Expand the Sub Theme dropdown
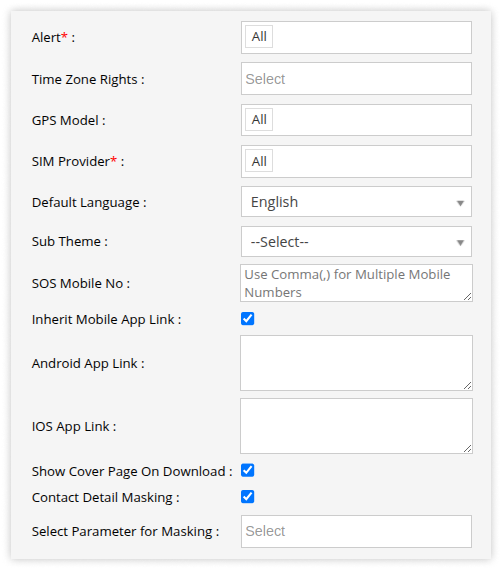Screen dimensions: 502x570 356,242
